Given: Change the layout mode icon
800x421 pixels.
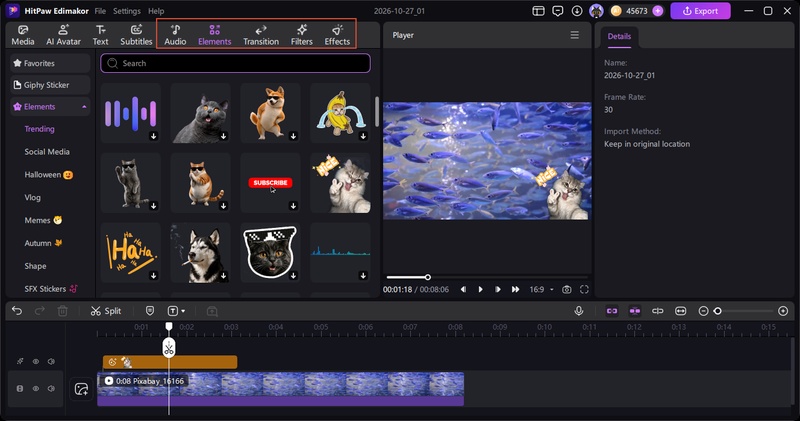Looking at the screenshot, I should pos(538,11).
